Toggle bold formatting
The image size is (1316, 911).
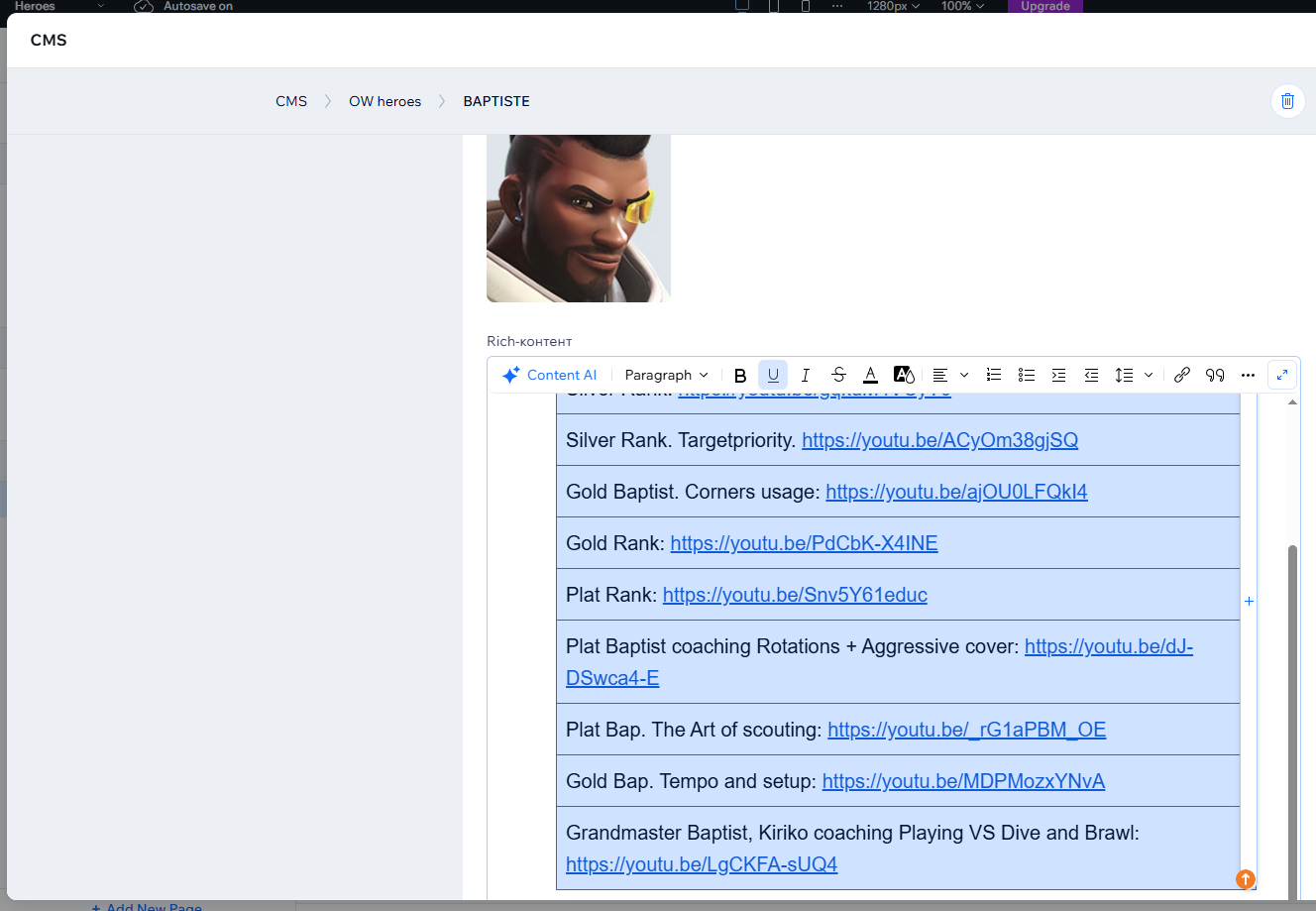pyautogui.click(x=740, y=375)
